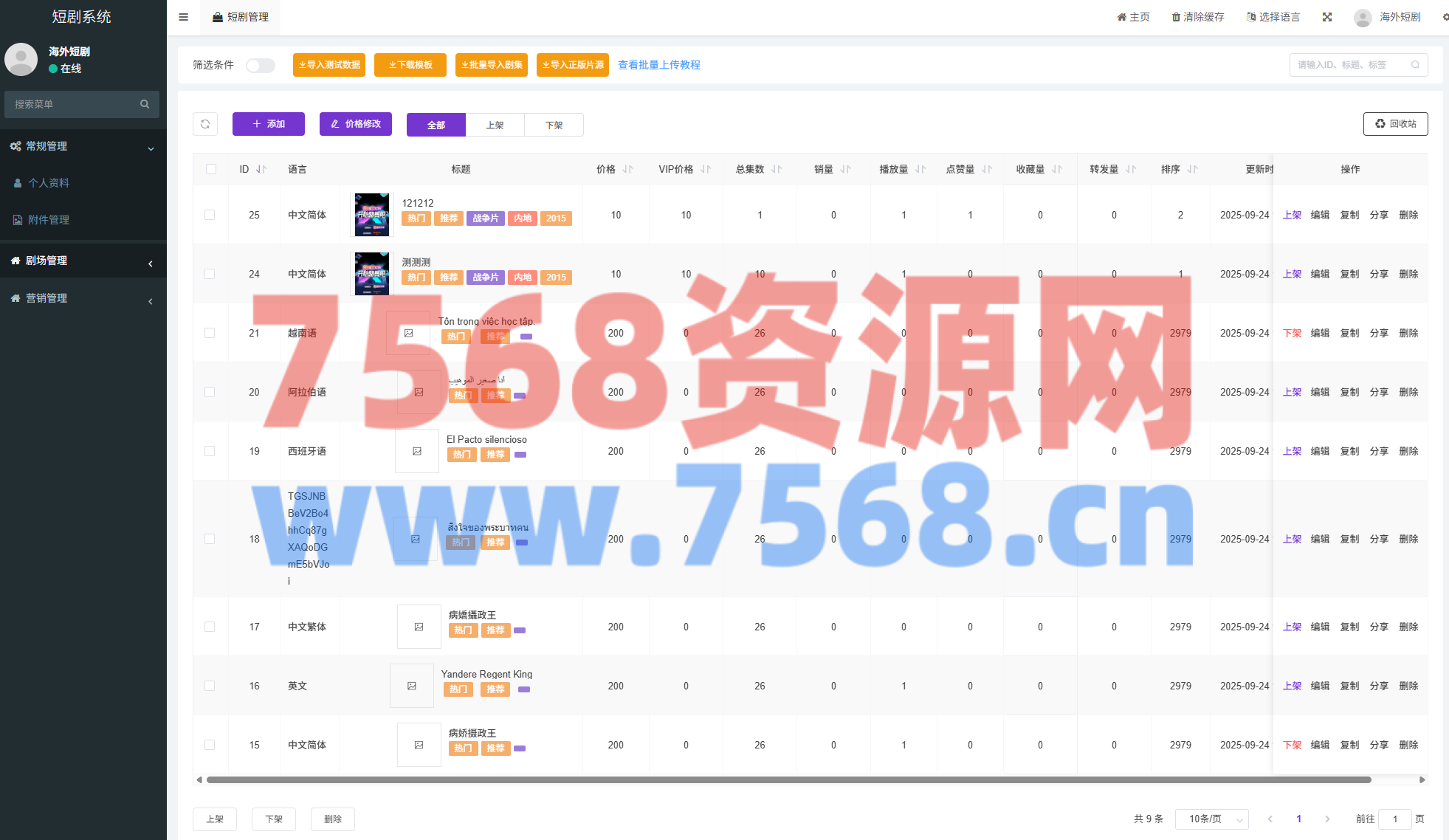The width and height of the screenshot is (1449, 840).
Task: Switch to the 下架 filter tab
Action: pyautogui.click(x=554, y=125)
